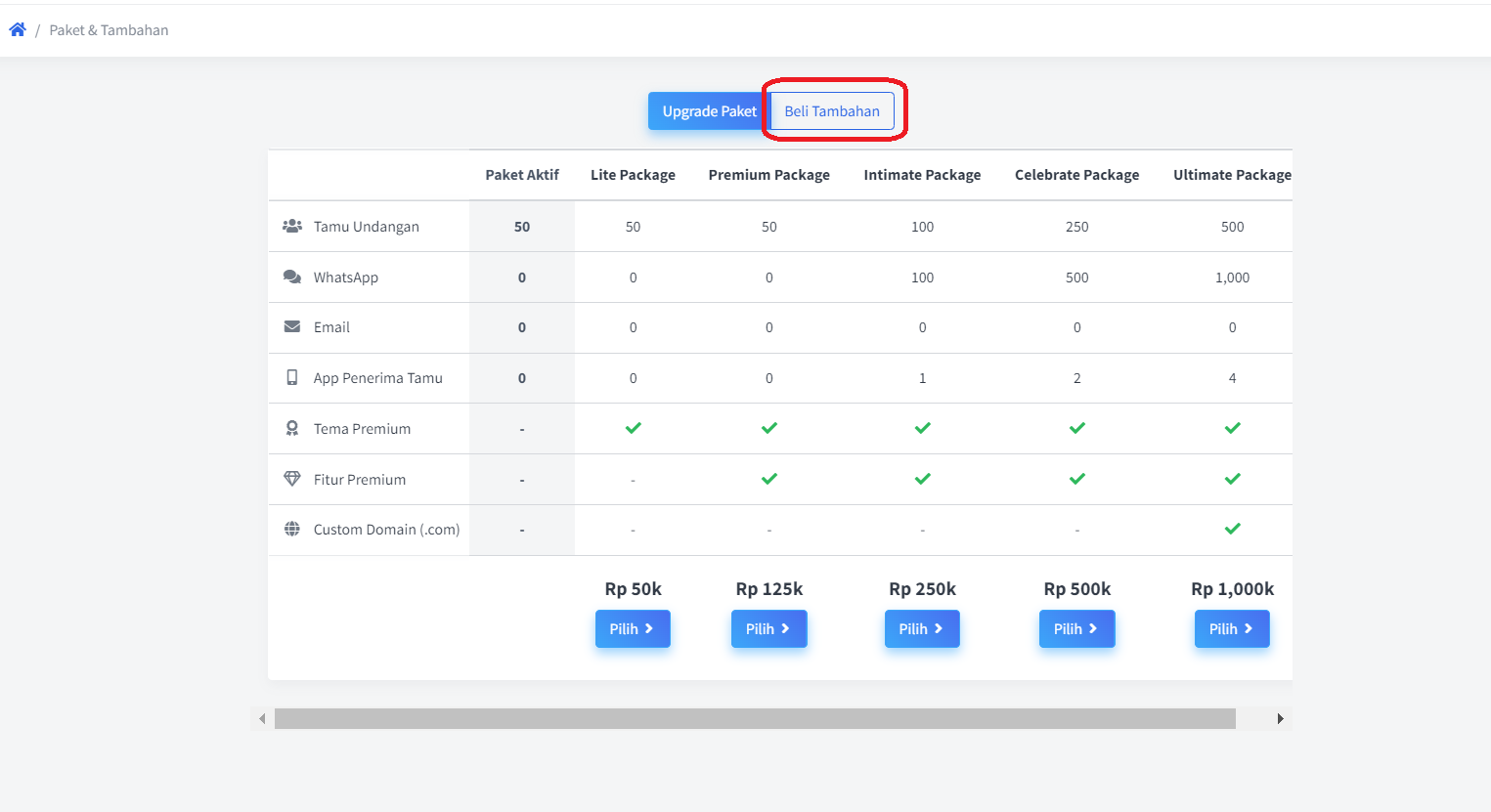
Task: Click the WhatsApp row label
Action: (346, 278)
